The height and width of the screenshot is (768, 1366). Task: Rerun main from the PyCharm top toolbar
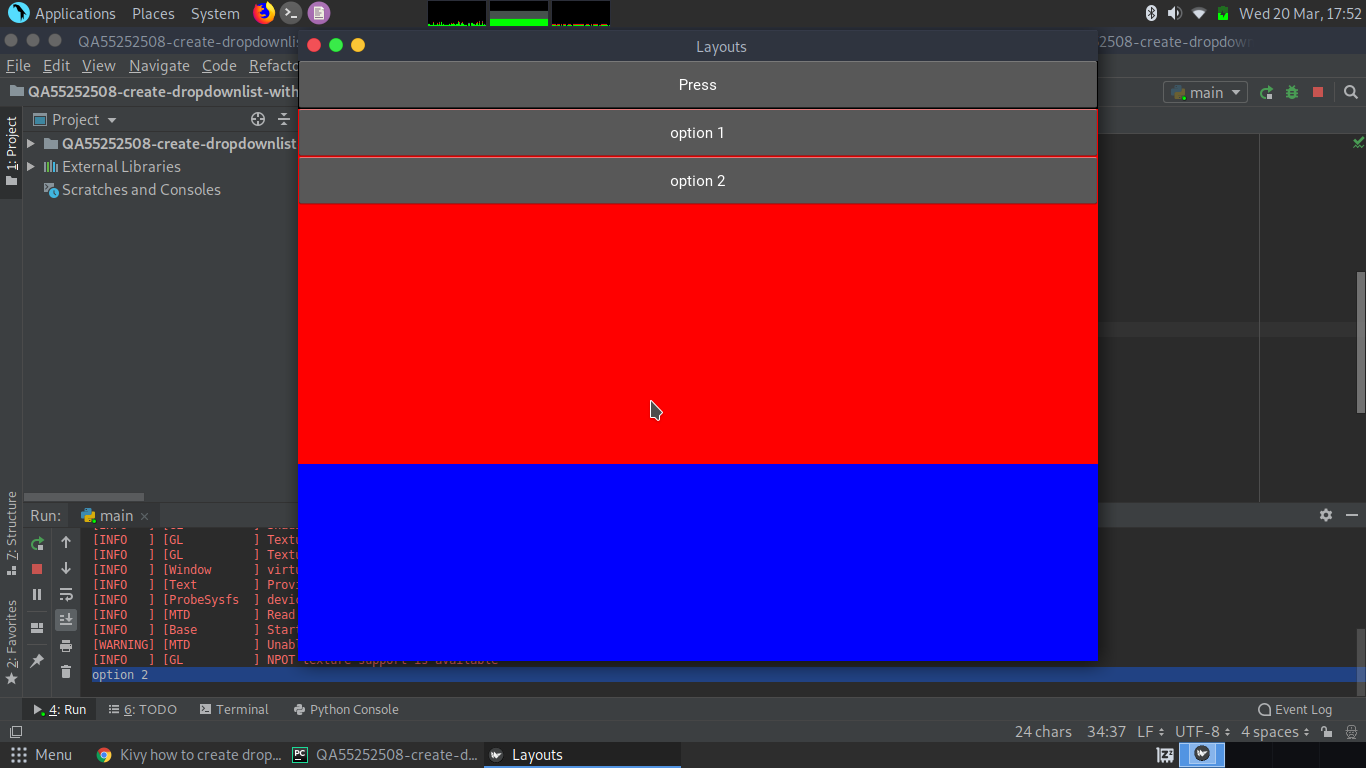(1266, 92)
